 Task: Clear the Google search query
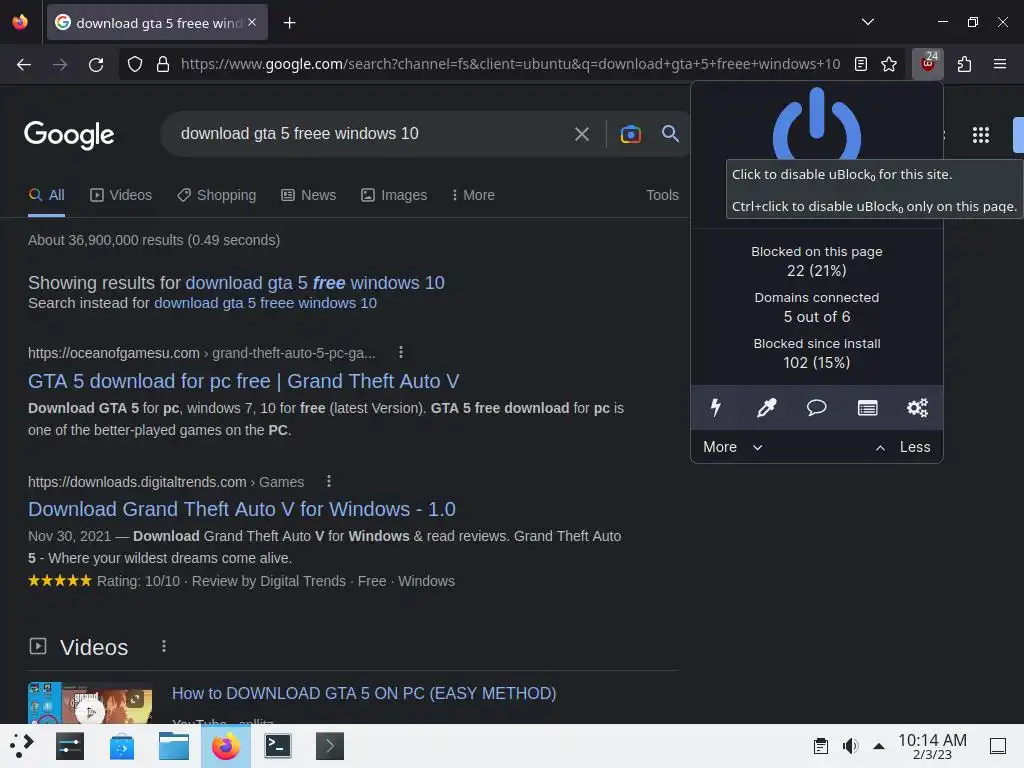581,134
